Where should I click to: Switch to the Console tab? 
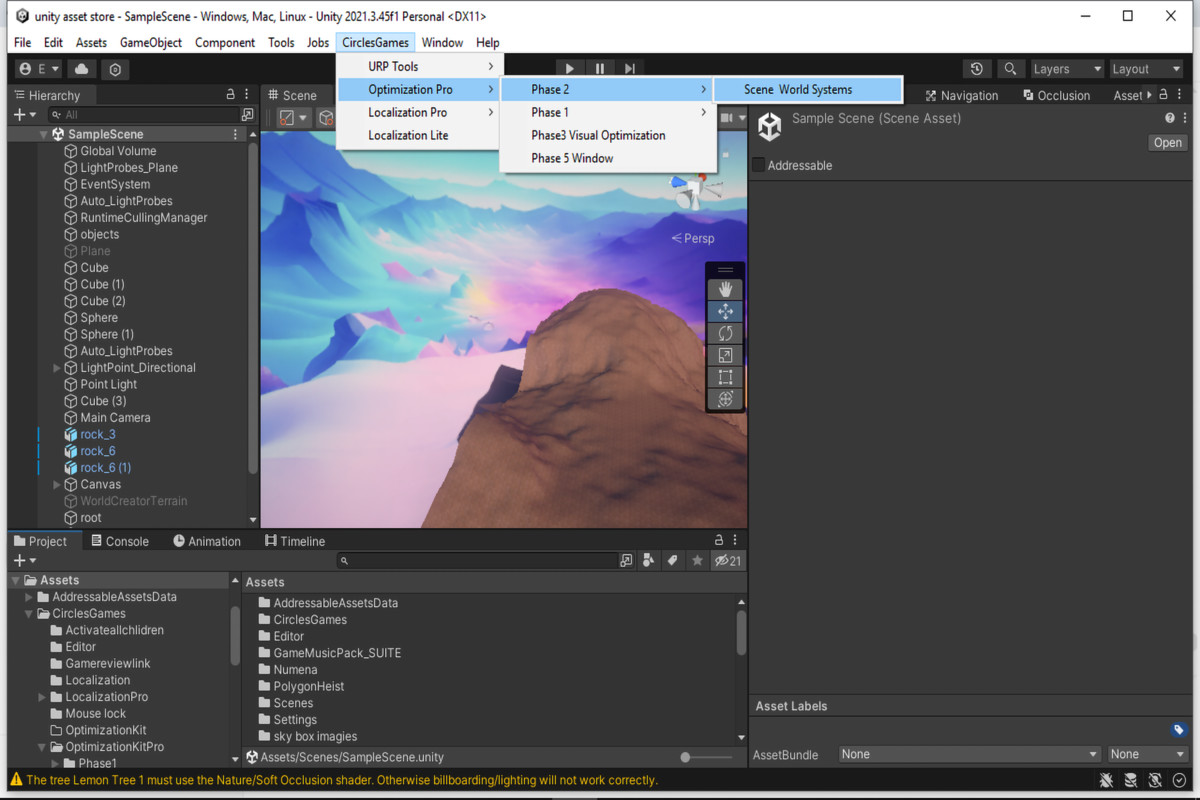coord(120,541)
